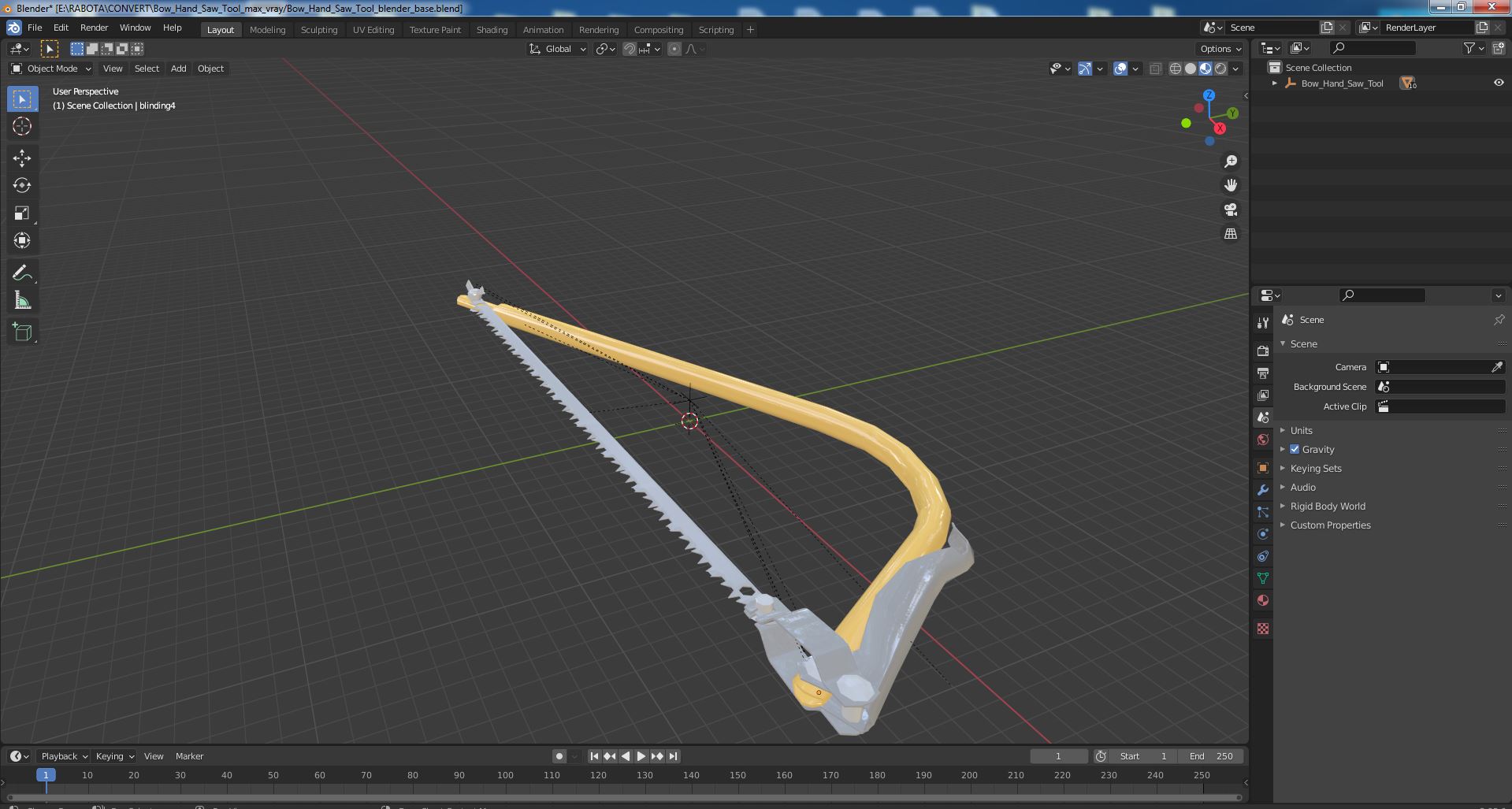This screenshot has width=1512, height=809.
Task: Switch to the Modeling workspace tab
Action: (x=267, y=30)
